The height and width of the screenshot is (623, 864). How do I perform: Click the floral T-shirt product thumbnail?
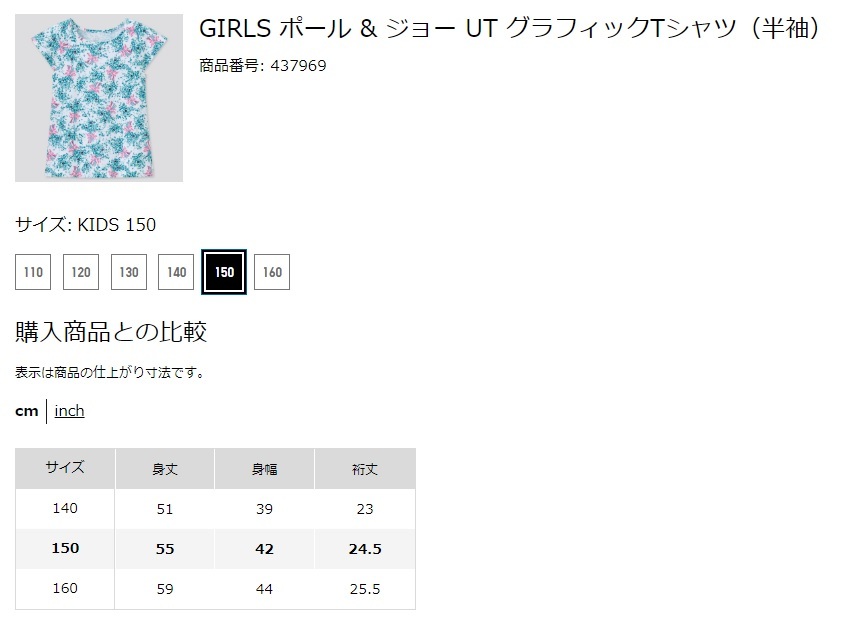click(x=99, y=98)
